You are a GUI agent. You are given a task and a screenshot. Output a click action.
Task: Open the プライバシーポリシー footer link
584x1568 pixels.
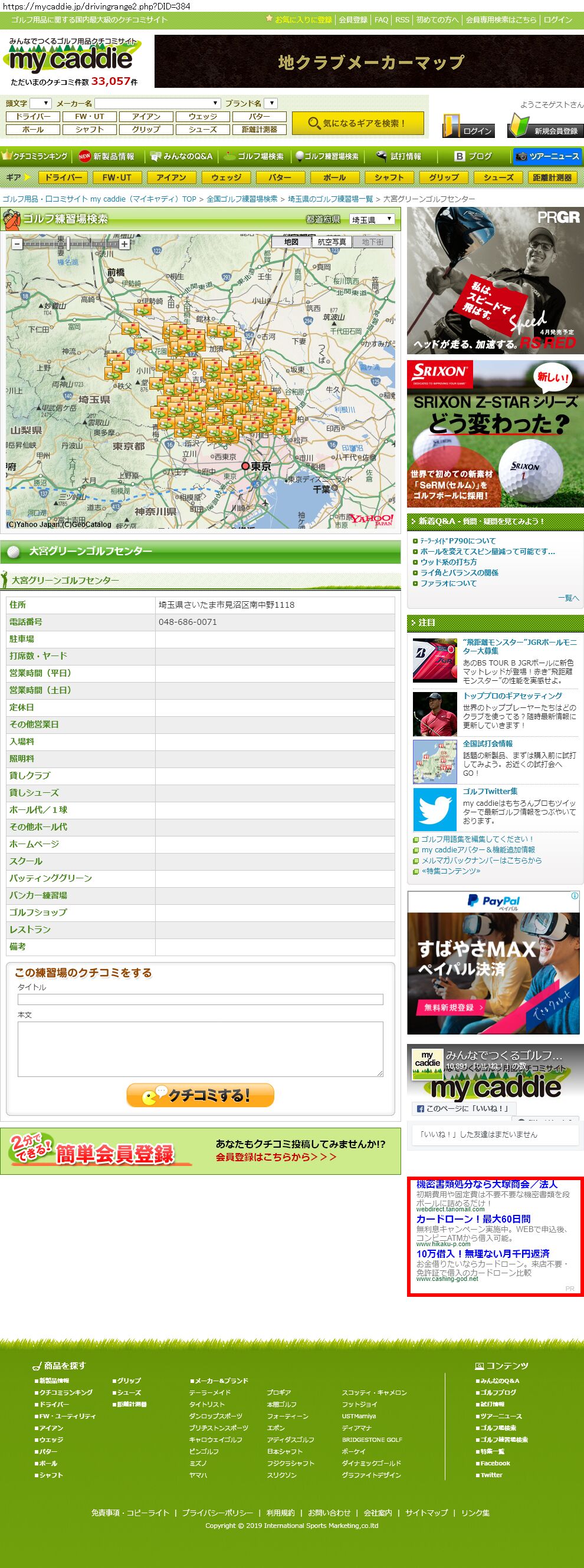(x=218, y=1513)
